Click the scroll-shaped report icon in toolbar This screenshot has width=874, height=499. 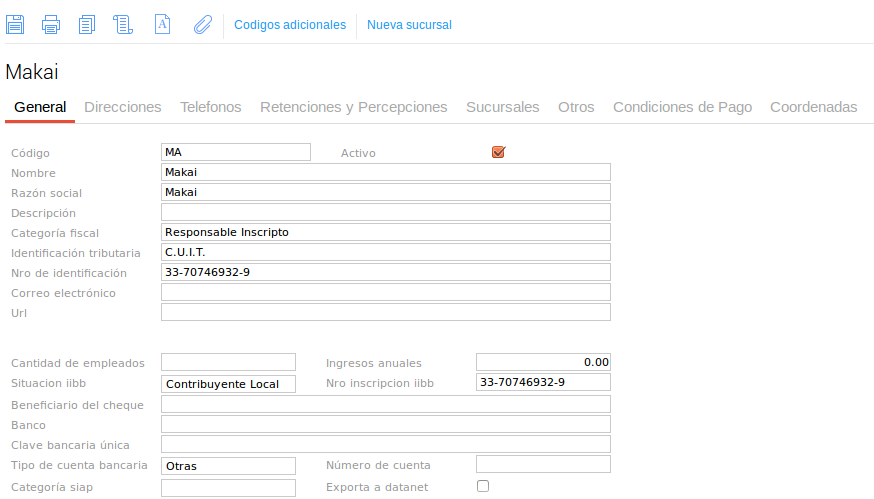coord(123,25)
